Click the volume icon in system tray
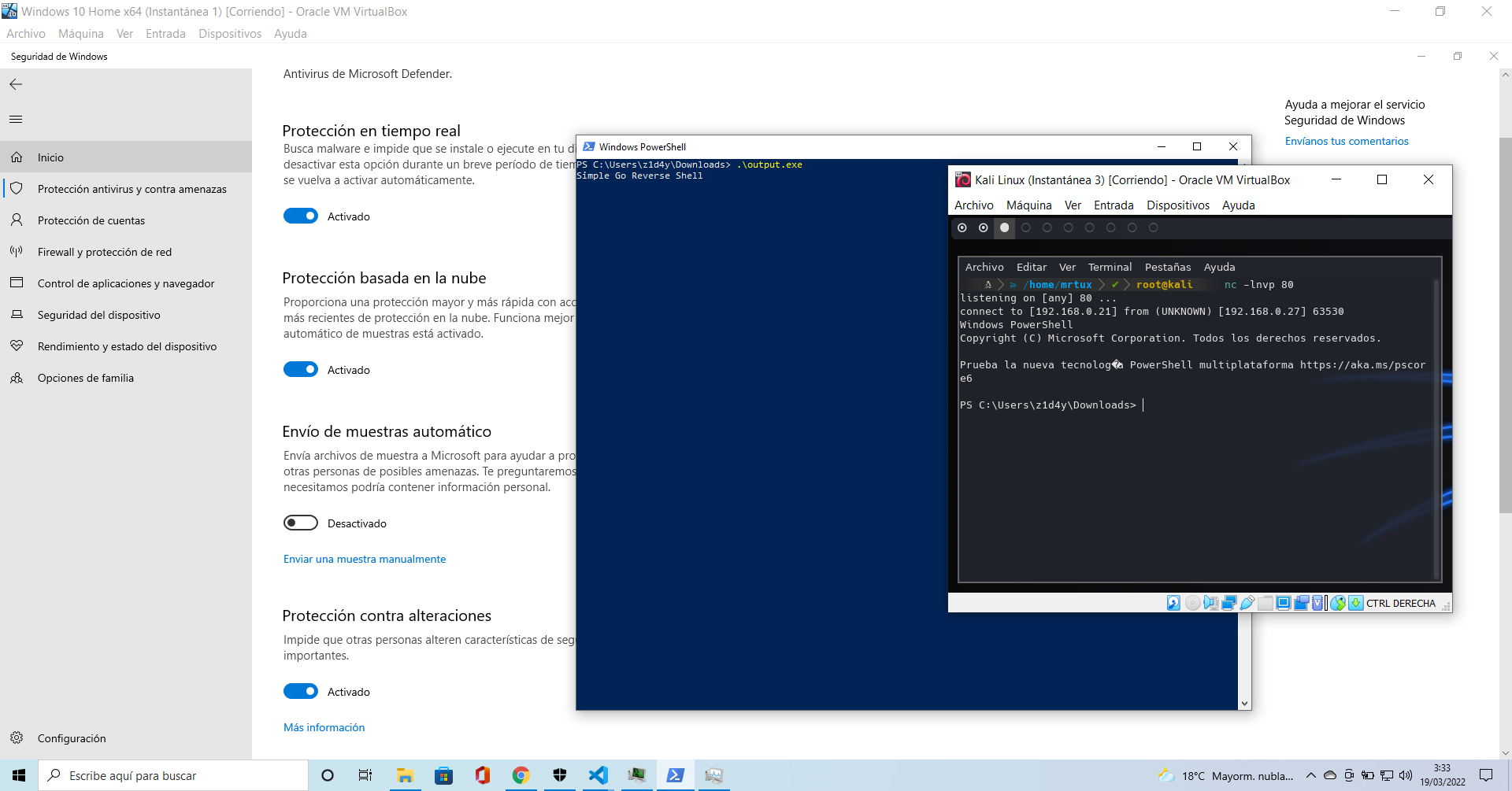1512x791 pixels. (x=1406, y=775)
